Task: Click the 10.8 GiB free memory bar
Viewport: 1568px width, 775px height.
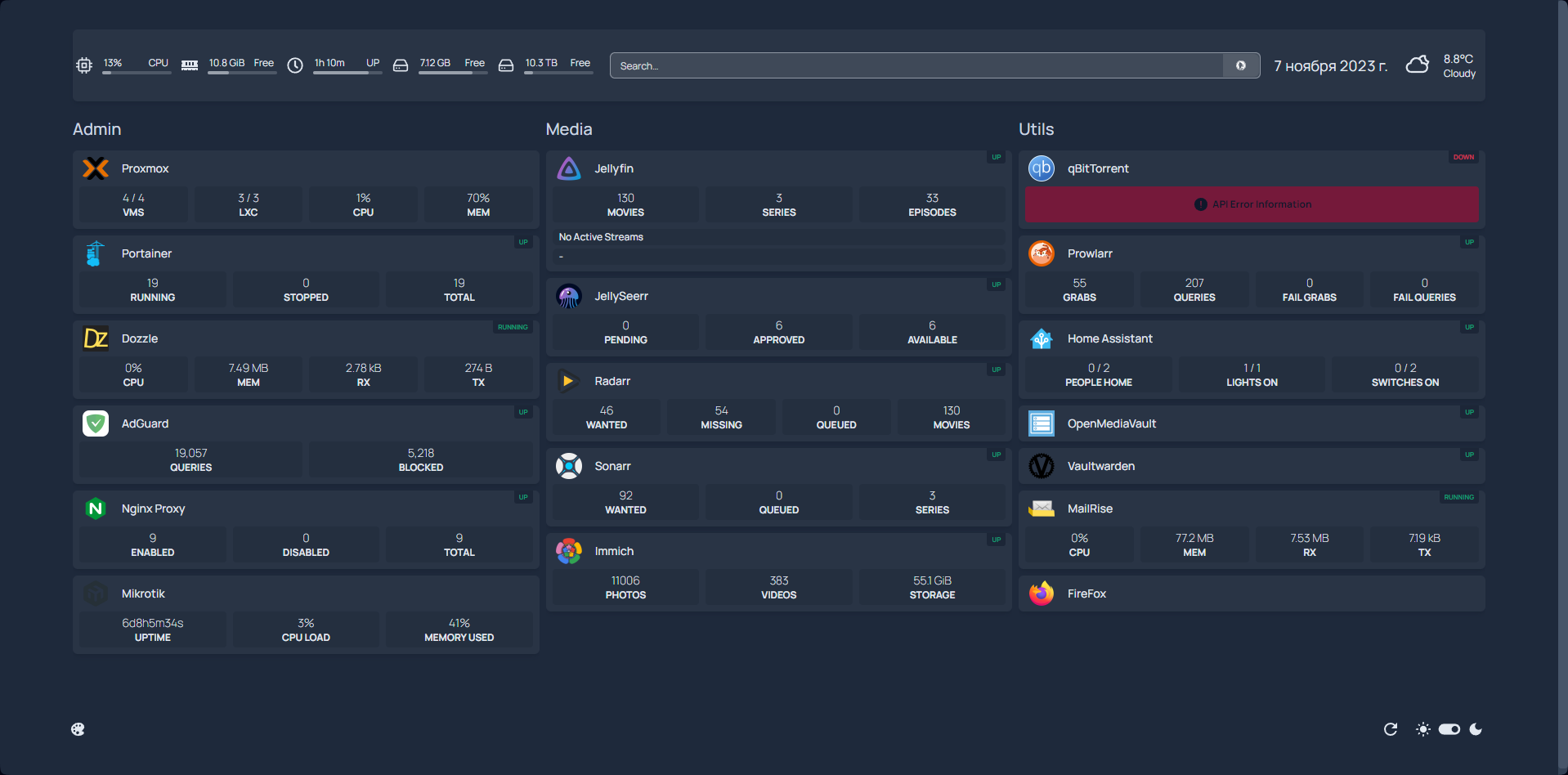Action: pos(242,73)
